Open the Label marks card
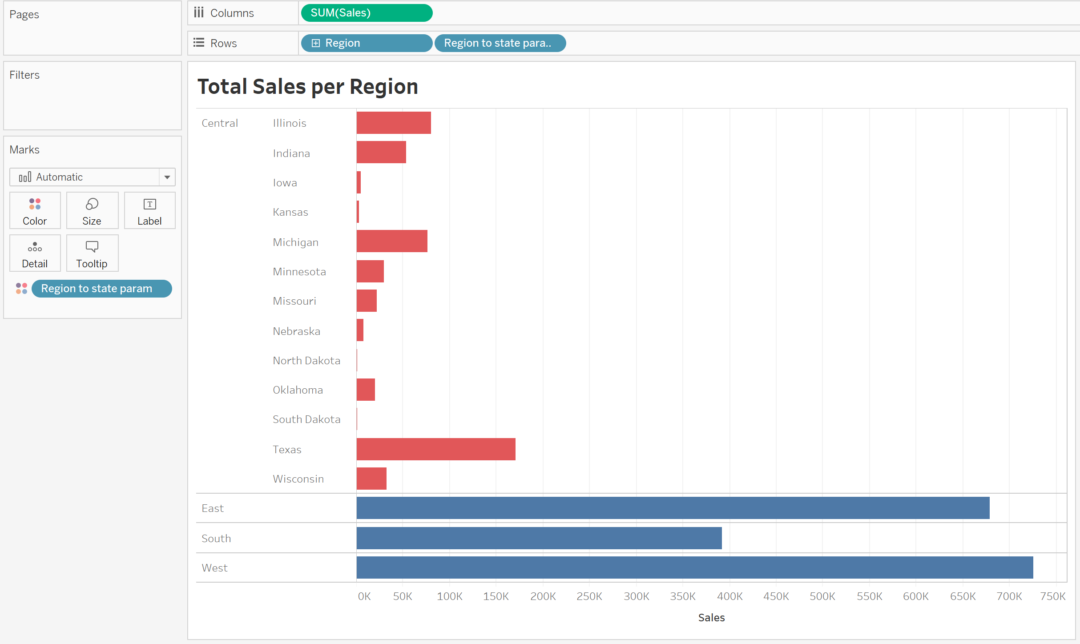The height and width of the screenshot is (644, 1080). tap(149, 210)
